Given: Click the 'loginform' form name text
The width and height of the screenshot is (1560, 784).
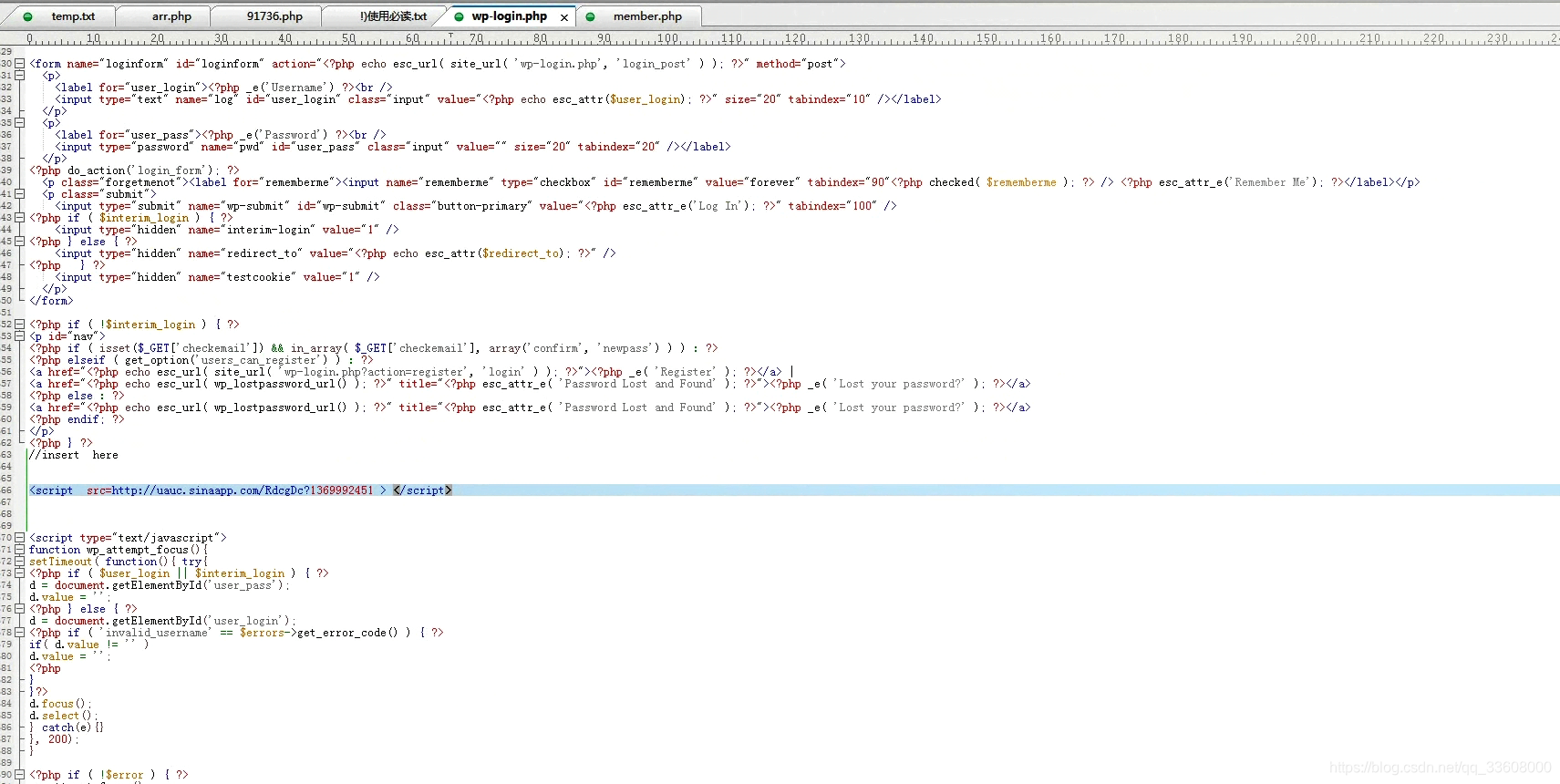Looking at the screenshot, I should click(x=136, y=64).
